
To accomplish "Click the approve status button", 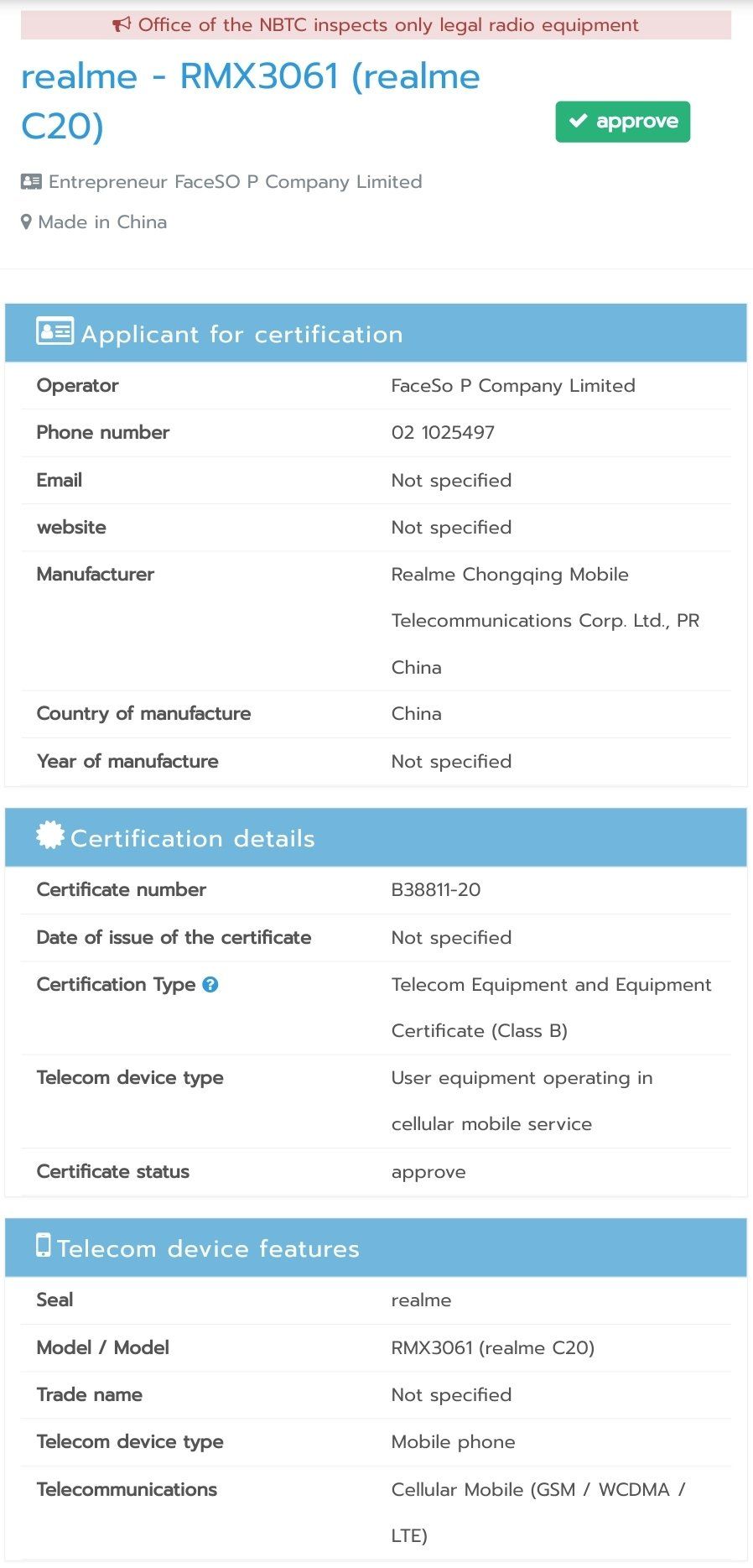I will (x=622, y=121).
